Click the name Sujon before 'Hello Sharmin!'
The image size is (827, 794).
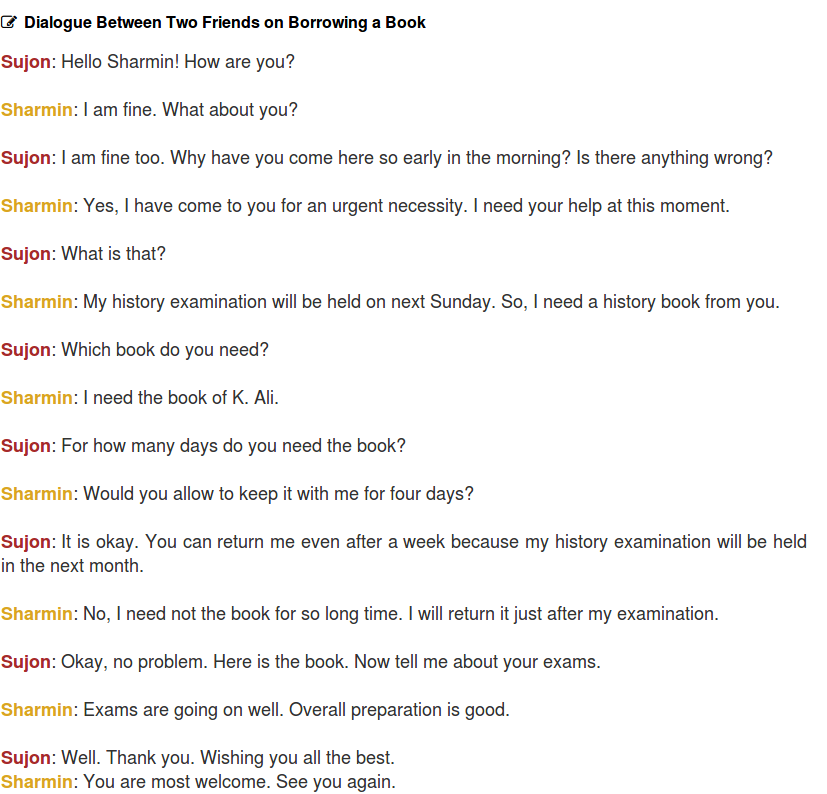point(25,62)
